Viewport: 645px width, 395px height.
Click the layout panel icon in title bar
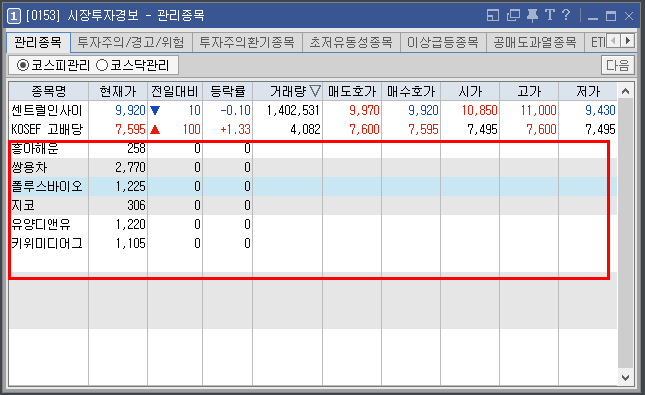[x=492, y=16]
